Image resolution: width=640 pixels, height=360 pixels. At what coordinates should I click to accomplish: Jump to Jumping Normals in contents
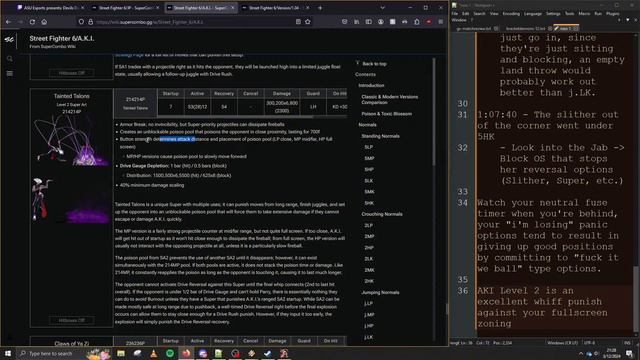coord(380,293)
